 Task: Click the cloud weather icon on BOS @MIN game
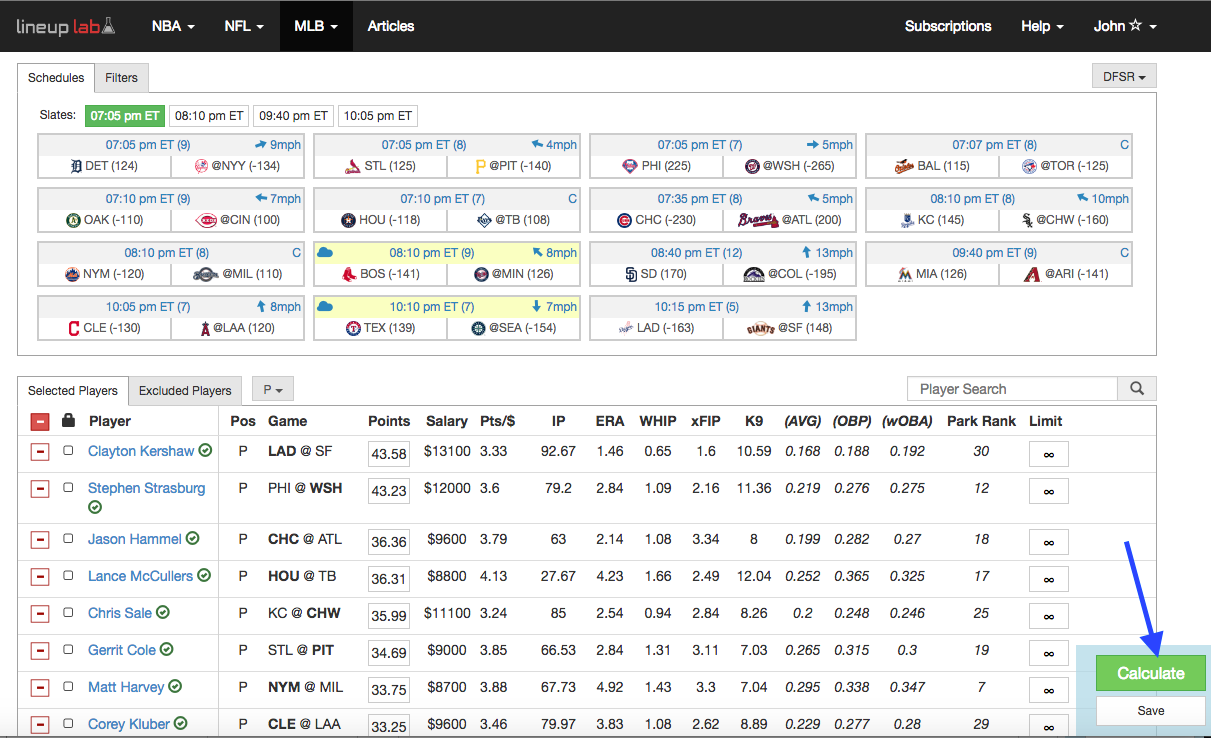pyautogui.click(x=324, y=253)
